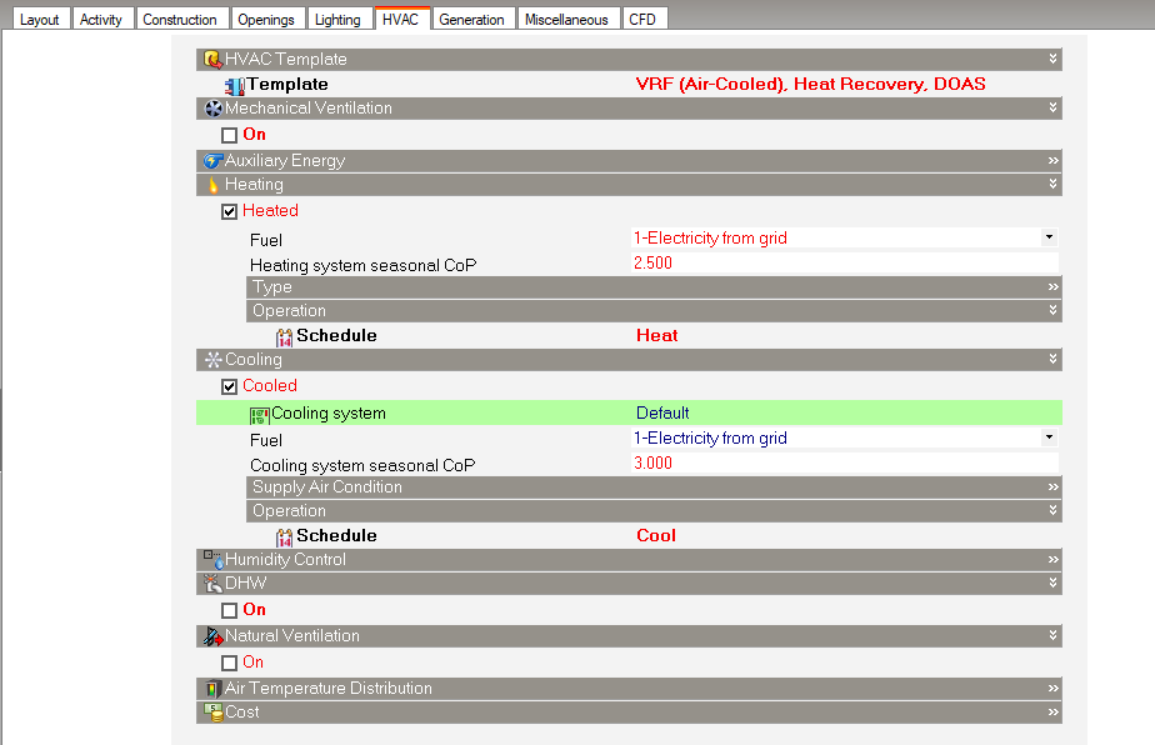1155x745 pixels.
Task: Click the Cooling snowflake icon
Action: 213,360
